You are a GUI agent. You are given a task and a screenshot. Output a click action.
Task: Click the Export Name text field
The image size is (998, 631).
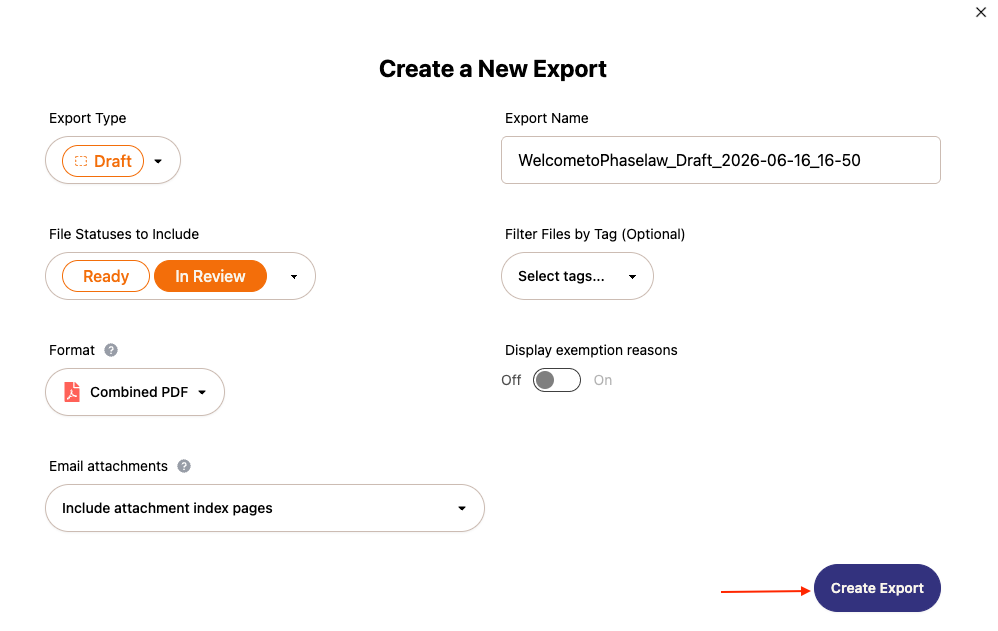point(720,160)
